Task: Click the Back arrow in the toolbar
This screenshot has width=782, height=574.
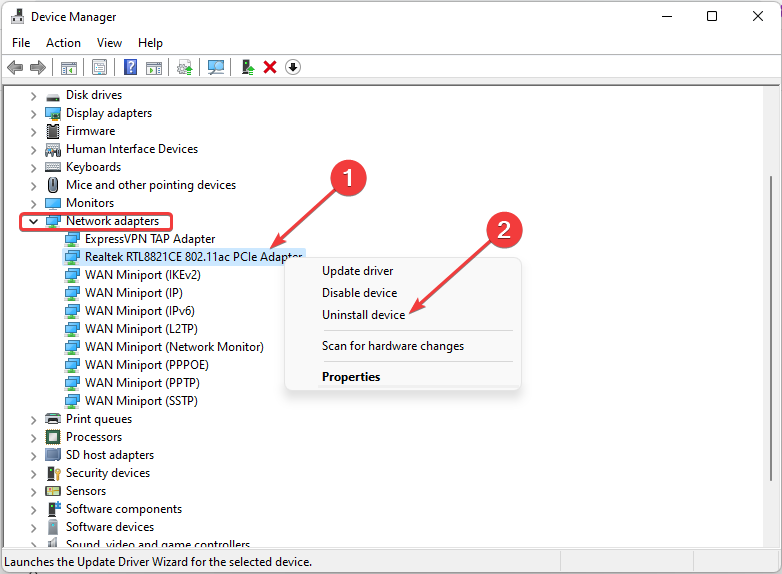Action: tap(15, 67)
